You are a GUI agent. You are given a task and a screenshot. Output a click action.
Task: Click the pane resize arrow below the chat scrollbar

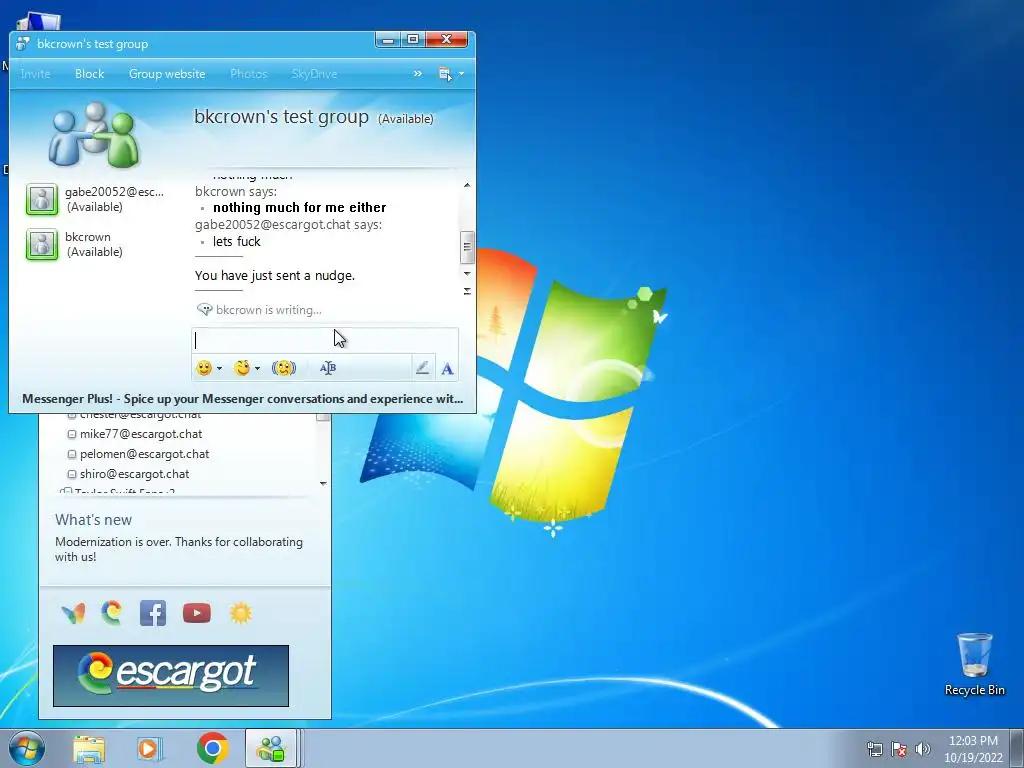(467, 291)
